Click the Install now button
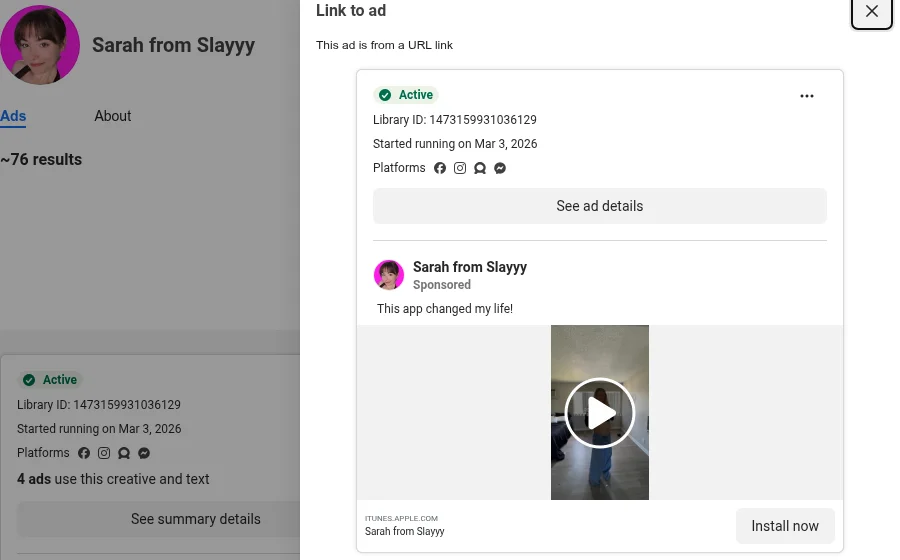Viewport: 900px width, 560px height. [785, 526]
